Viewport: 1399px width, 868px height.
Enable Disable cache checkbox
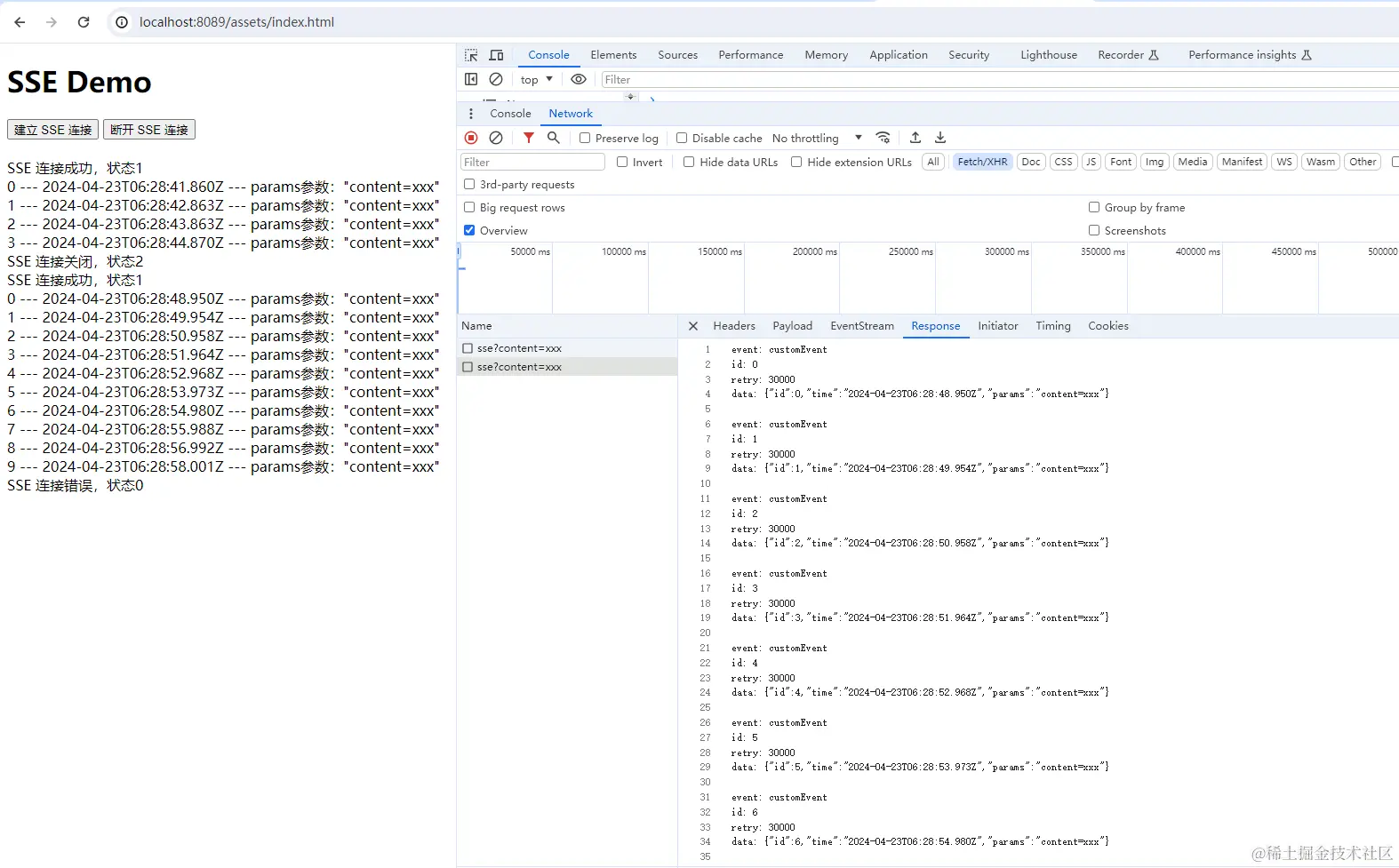(682, 138)
